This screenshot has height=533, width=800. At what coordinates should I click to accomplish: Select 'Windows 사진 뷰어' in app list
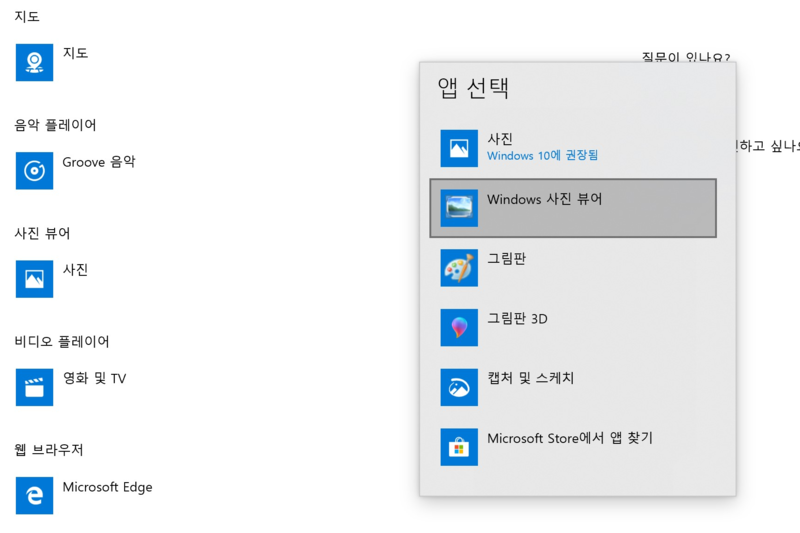tap(573, 208)
